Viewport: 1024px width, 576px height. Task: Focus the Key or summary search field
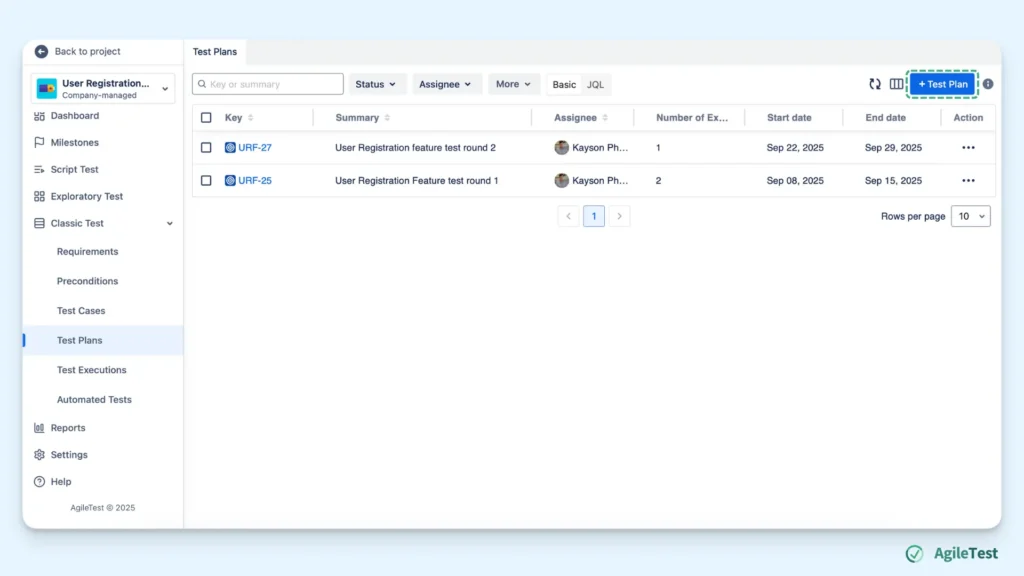coord(268,84)
